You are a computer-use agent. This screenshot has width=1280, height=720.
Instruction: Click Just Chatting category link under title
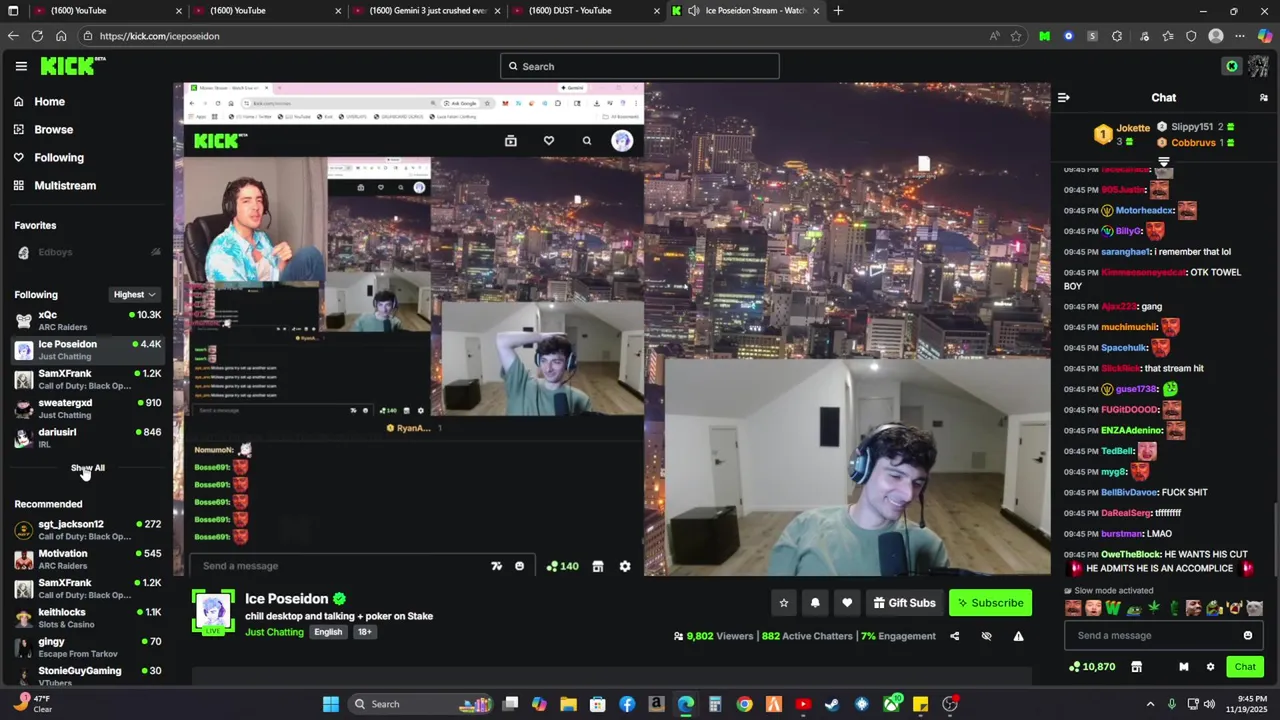click(274, 632)
